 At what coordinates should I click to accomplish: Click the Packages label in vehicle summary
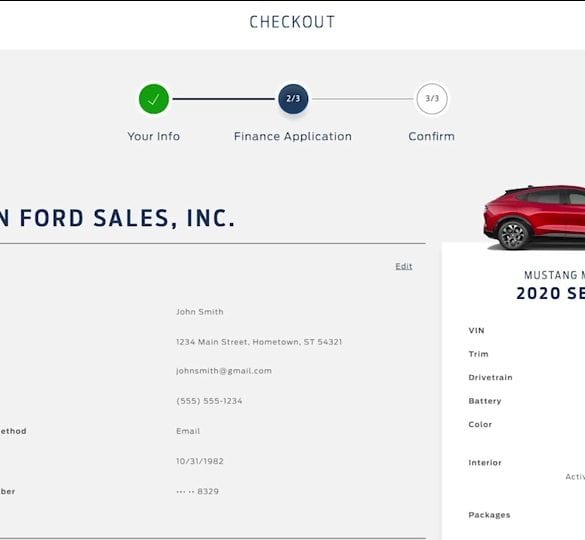coord(489,515)
